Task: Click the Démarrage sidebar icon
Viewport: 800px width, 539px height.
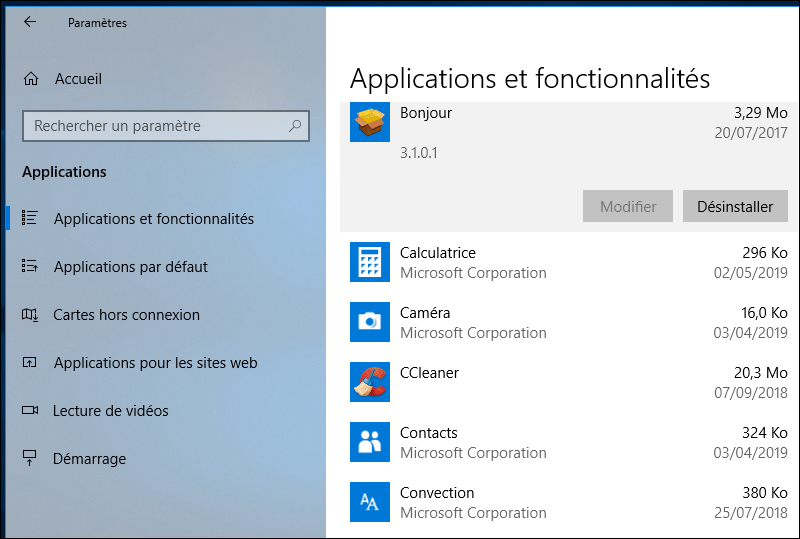Action: pos(31,459)
